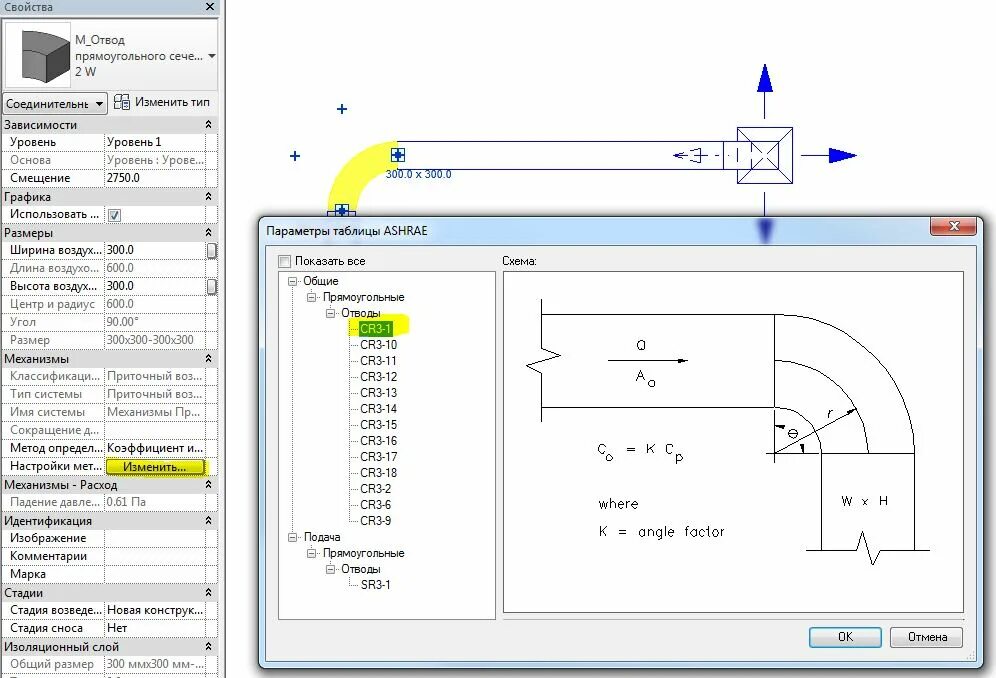Click the left plus control near elbow
The width and height of the screenshot is (996, 678).
point(295,156)
